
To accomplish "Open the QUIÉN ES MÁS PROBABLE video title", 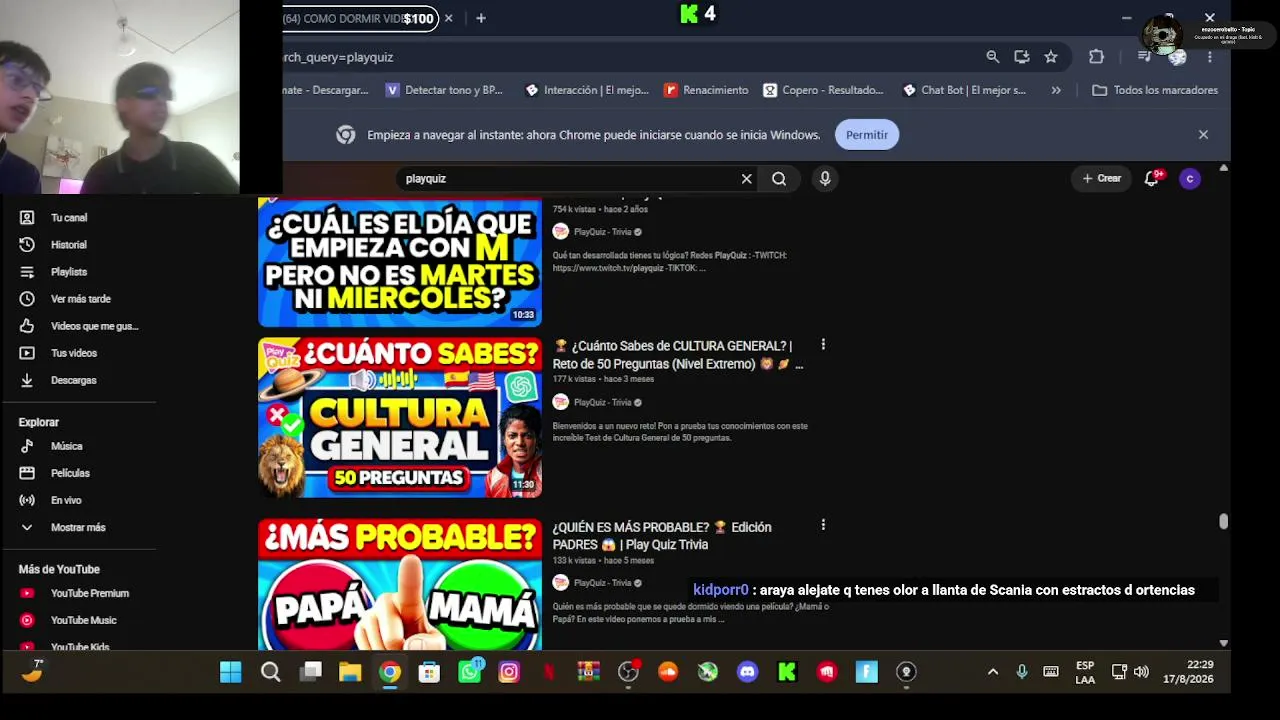I will [x=662, y=536].
